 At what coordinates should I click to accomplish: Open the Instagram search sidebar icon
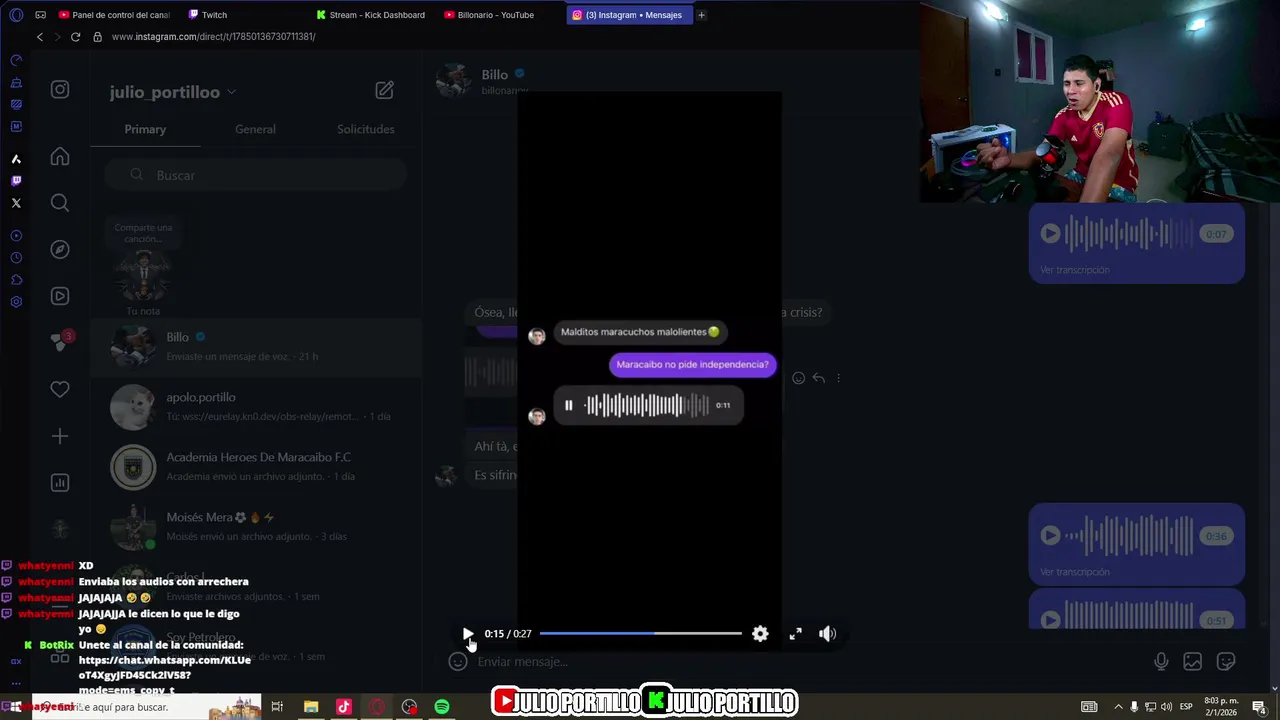click(x=60, y=203)
